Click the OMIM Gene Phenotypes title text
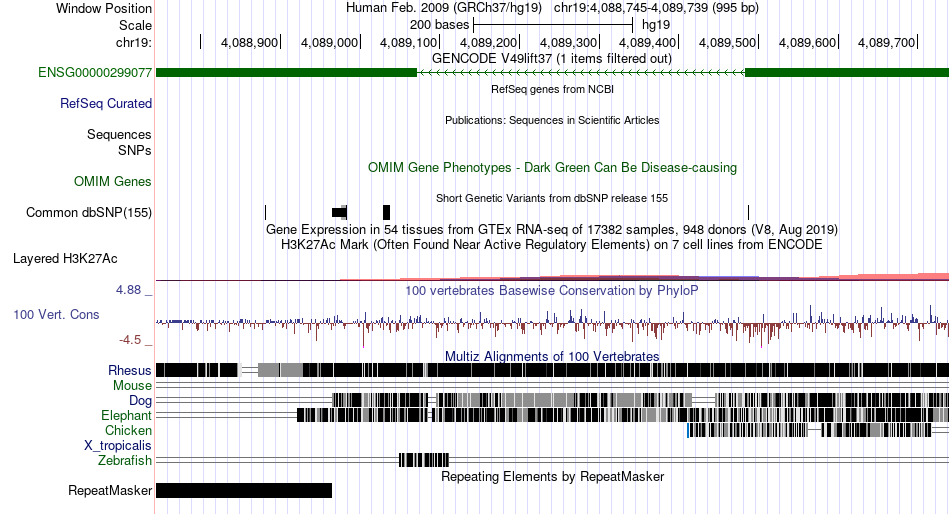The width and height of the screenshot is (950, 514). tap(553, 167)
